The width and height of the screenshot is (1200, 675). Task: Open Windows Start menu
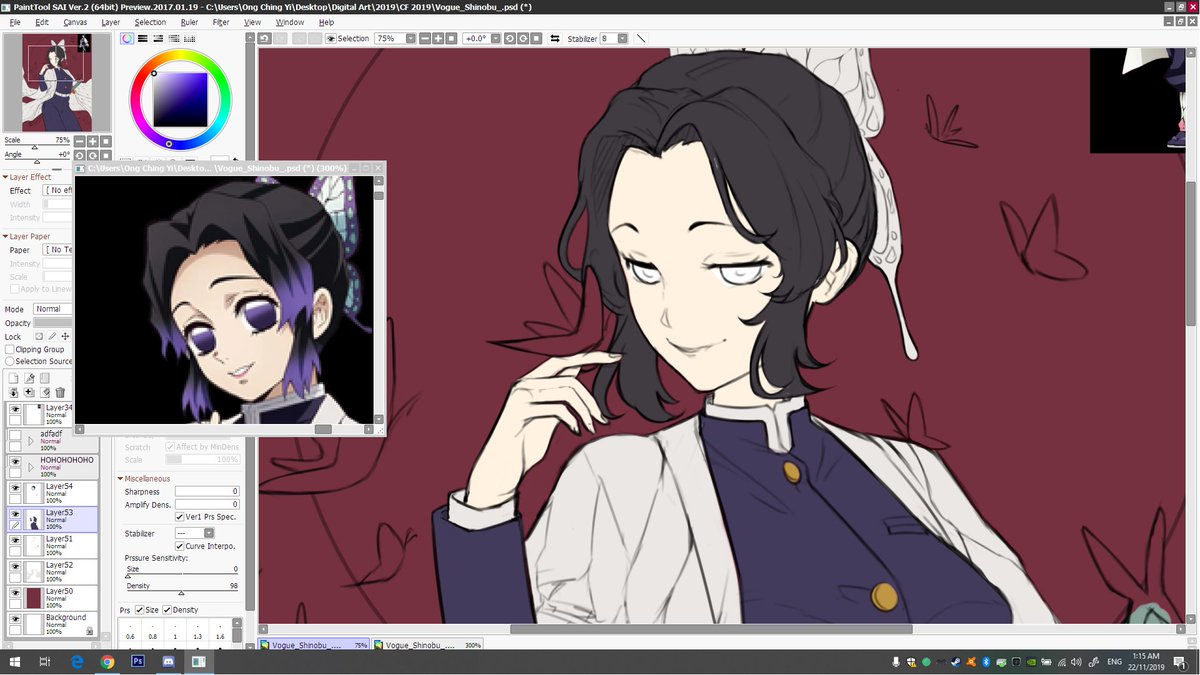[x=14, y=662]
